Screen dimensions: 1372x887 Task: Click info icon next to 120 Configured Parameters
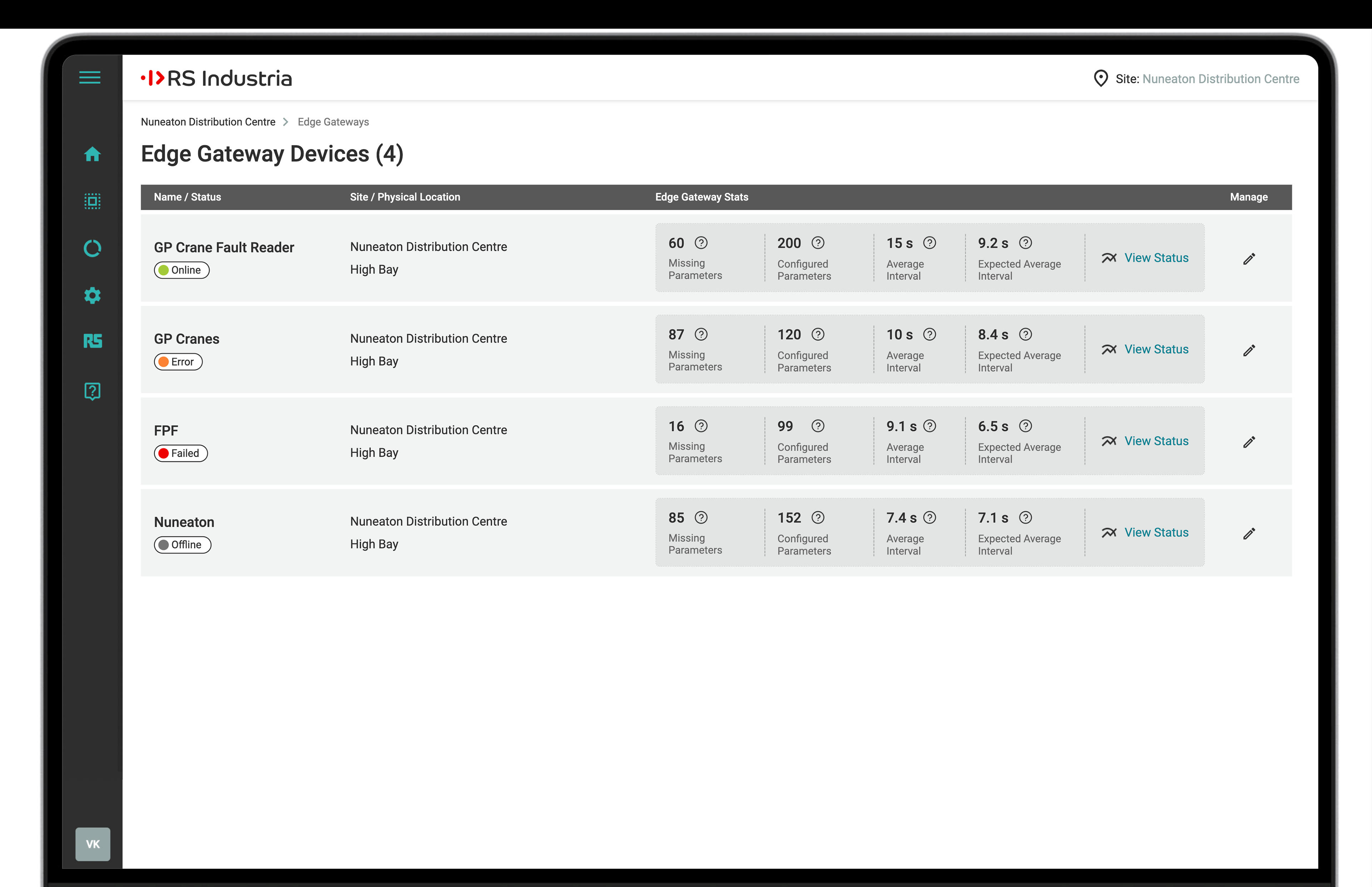pos(817,334)
